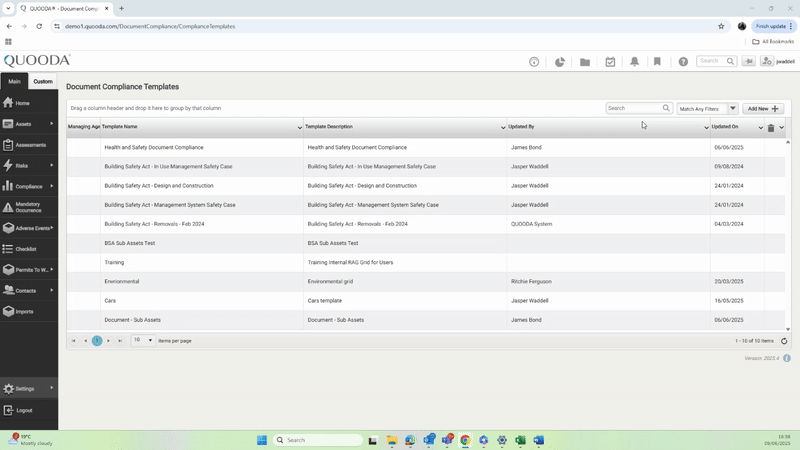Open Mandatory Occurrence in the sidebar
Image resolution: width=800 pixels, height=450 pixels.
(x=29, y=207)
